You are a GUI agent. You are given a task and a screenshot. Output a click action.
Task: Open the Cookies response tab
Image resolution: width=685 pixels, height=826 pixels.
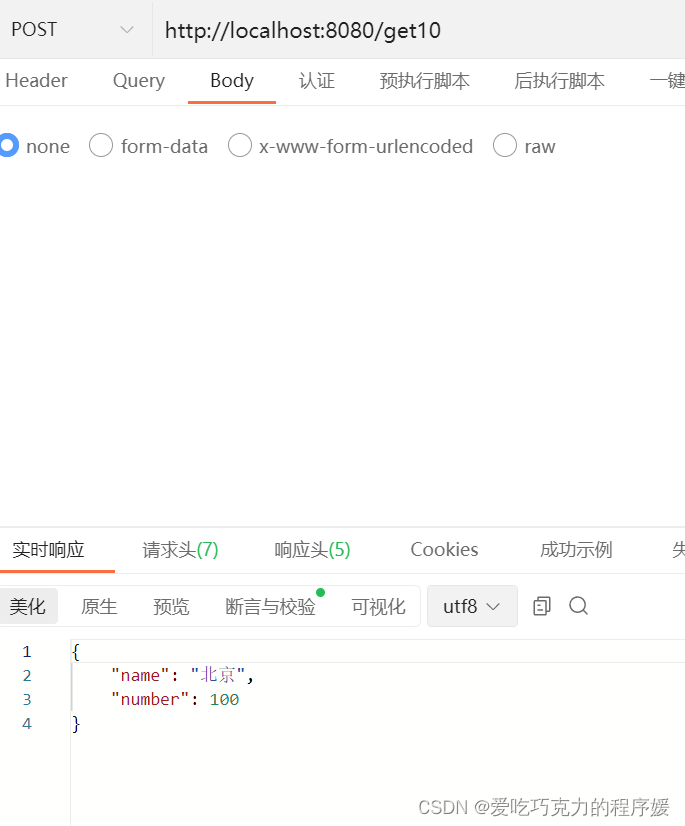coord(444,549)
